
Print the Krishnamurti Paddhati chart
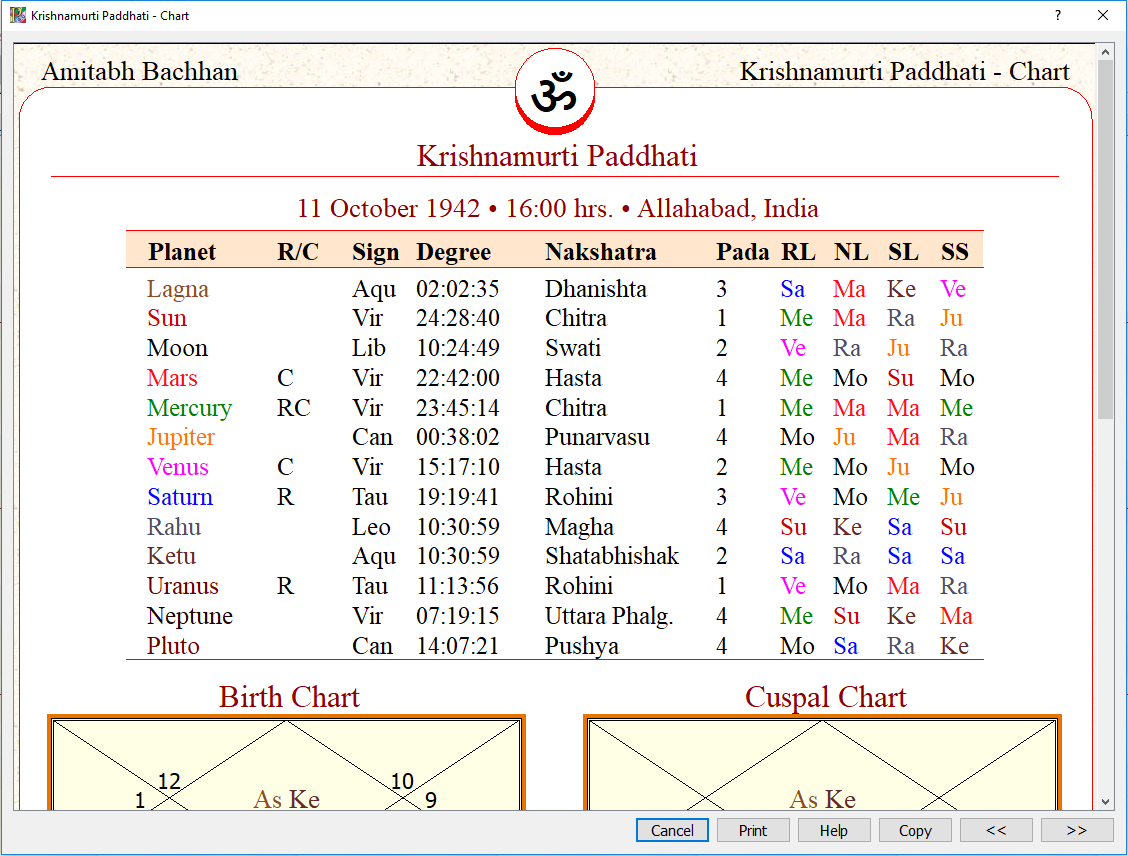(753, 830)
